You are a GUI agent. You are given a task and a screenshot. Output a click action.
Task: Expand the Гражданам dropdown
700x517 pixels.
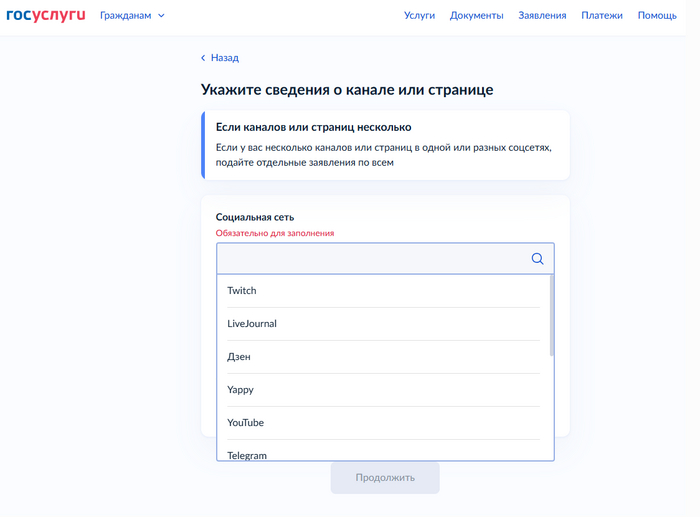pyautogui.click(x=132, y=16)
